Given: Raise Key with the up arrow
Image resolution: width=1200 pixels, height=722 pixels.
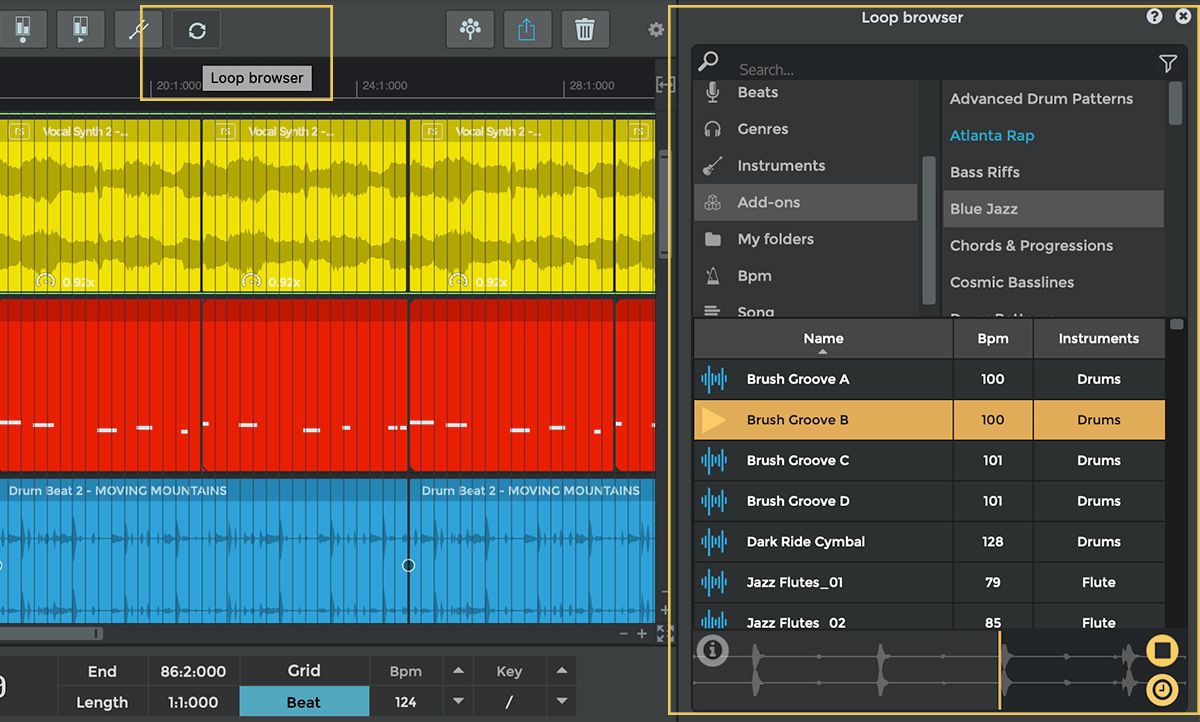Looking at the screenshot, I should pyautogui.click(x=562, y=671).
